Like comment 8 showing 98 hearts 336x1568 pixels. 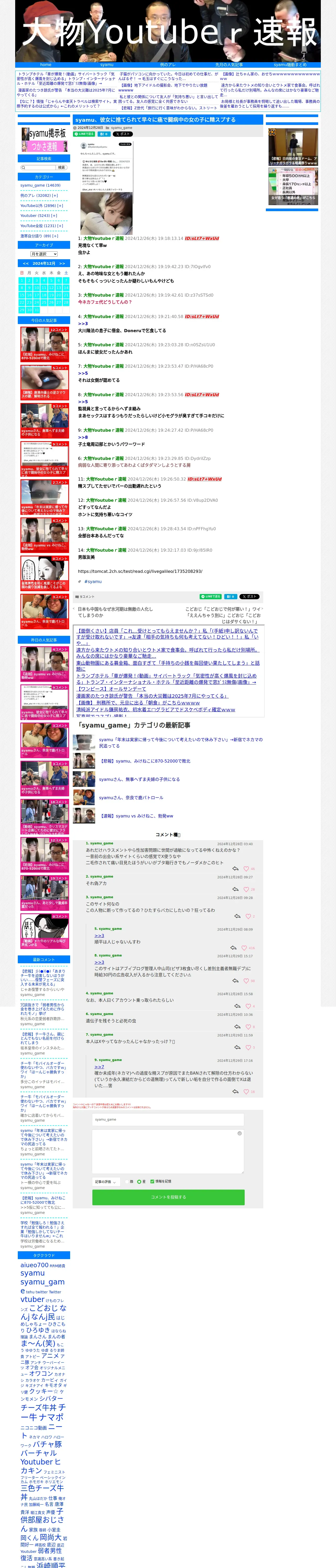[x=246, y=981]
